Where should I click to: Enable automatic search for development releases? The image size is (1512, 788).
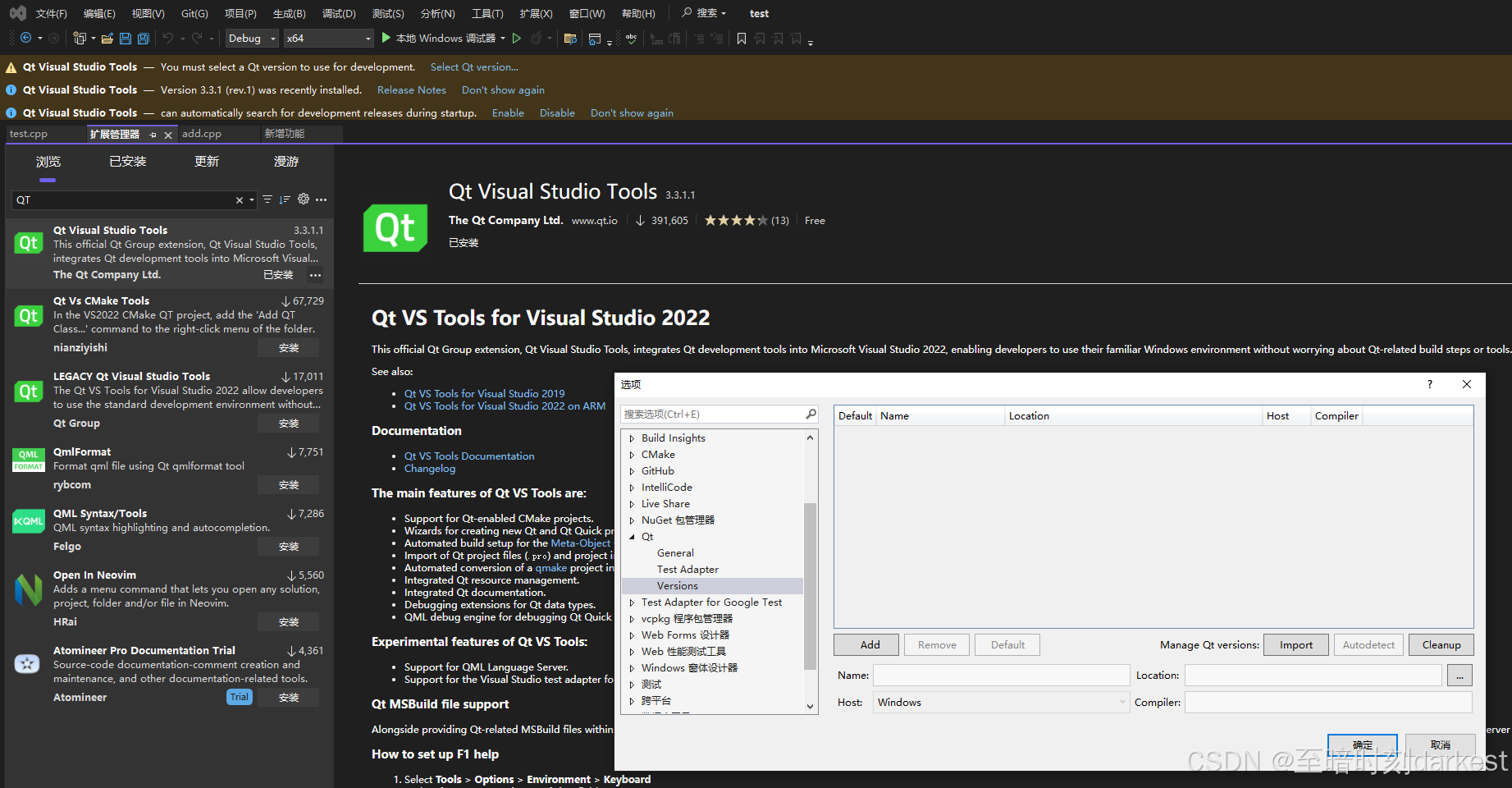pyautogui.click(x=508, y=112)
